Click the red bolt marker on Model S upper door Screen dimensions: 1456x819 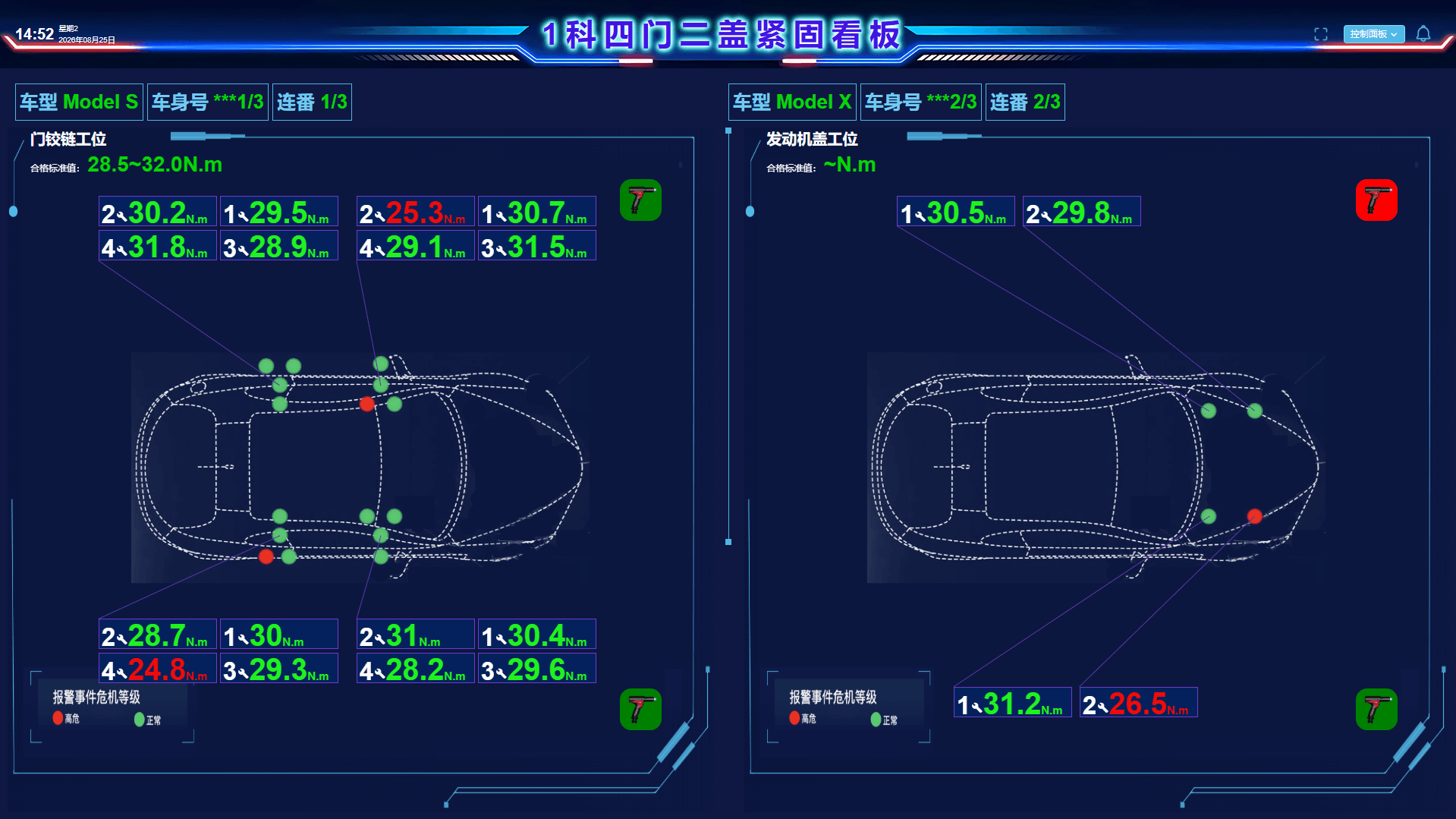(x=367, y=404)
